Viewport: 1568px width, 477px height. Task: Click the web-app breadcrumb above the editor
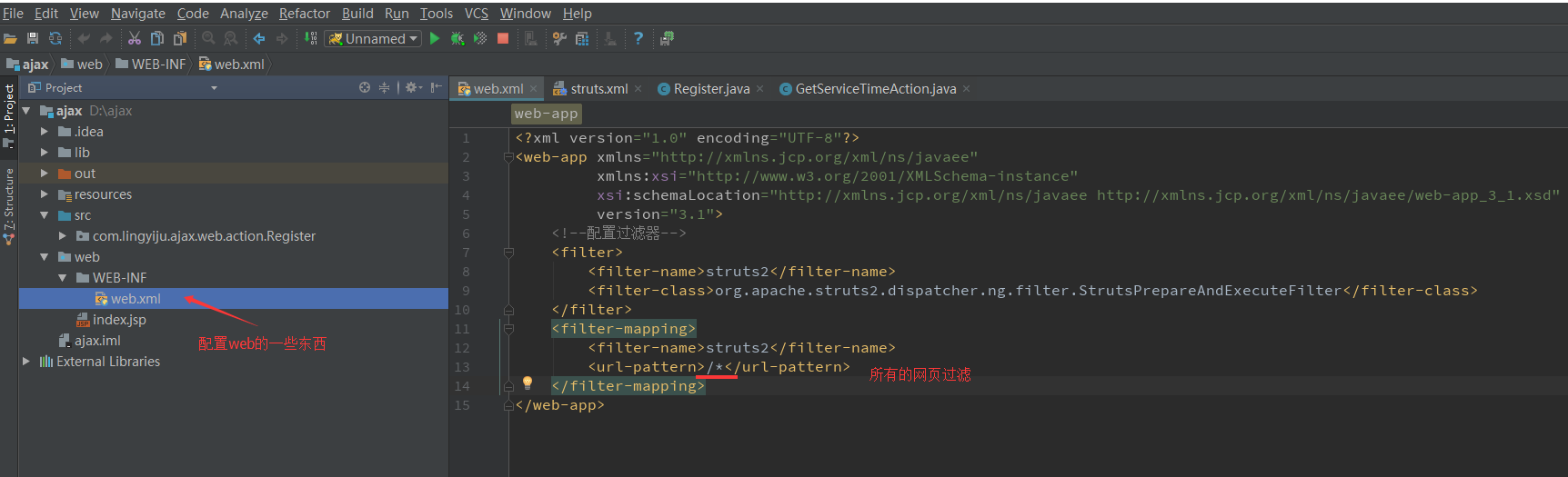[546, 114]
